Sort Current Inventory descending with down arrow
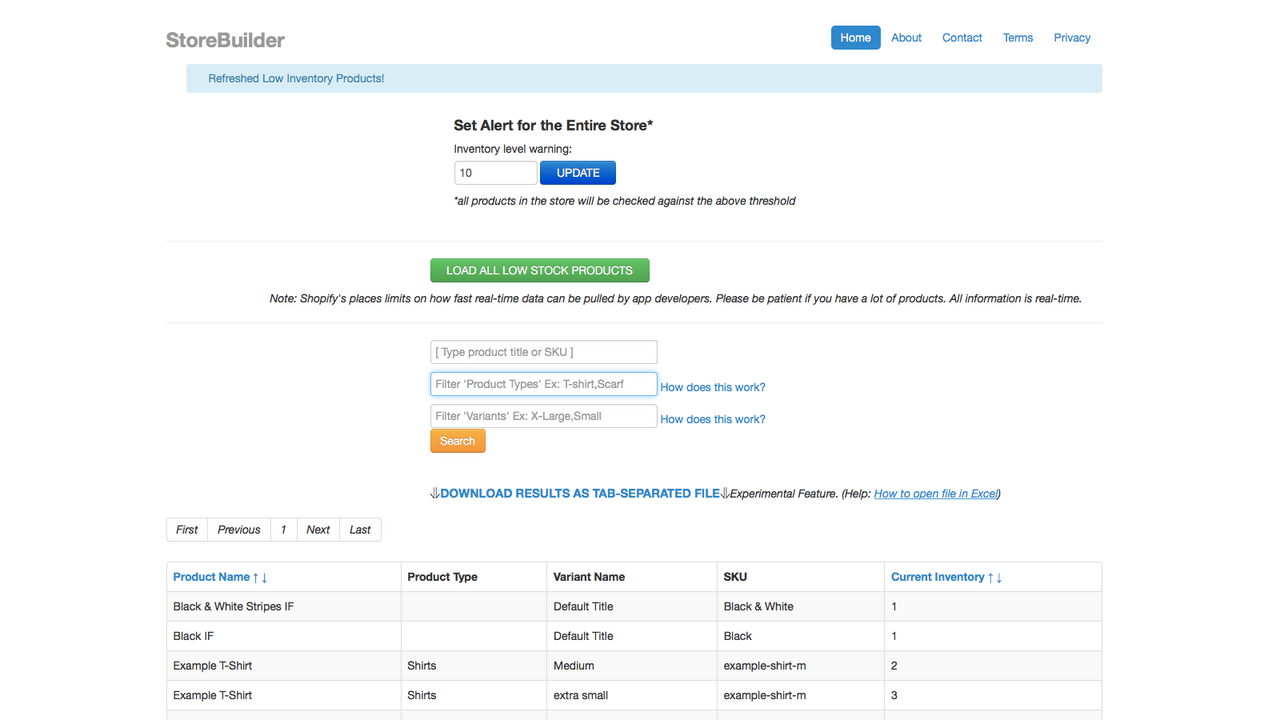 tap(999, 577)
